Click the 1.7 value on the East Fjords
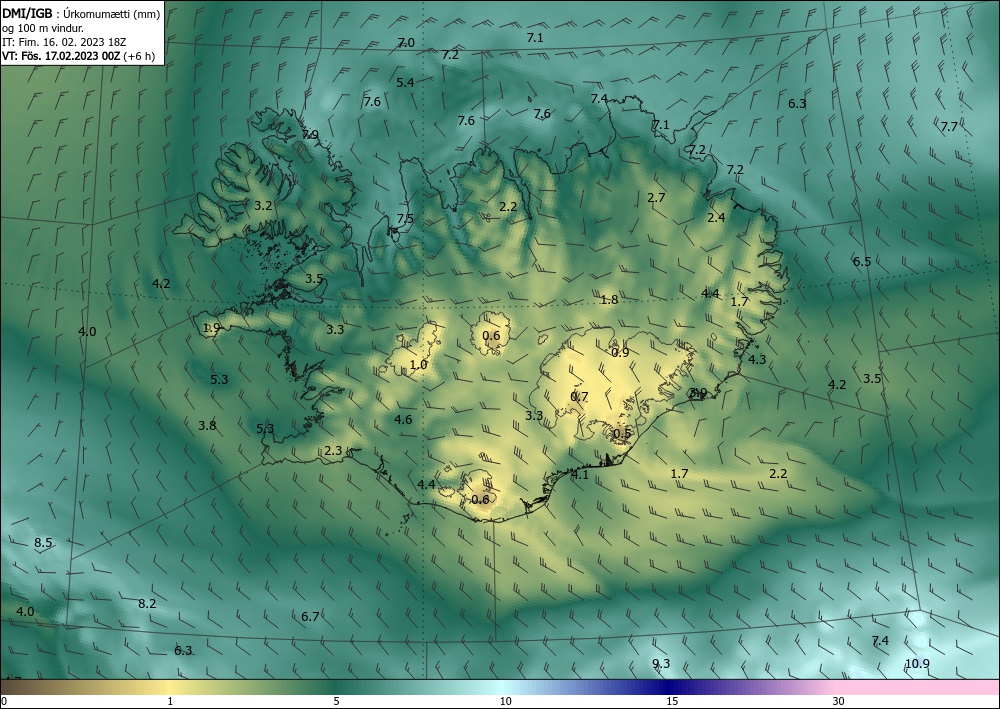The height and width of the screenshot is (709, 1000). (x=739, y=301)
